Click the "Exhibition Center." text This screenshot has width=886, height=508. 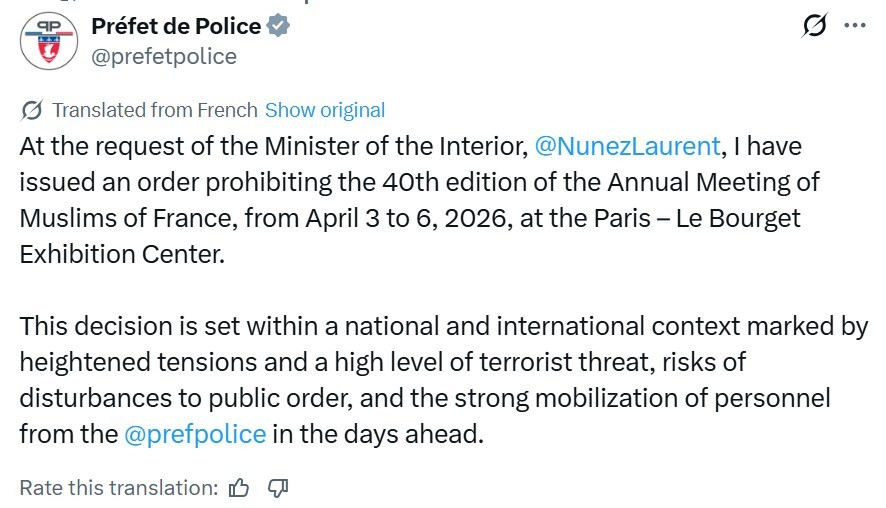[122, 254]
